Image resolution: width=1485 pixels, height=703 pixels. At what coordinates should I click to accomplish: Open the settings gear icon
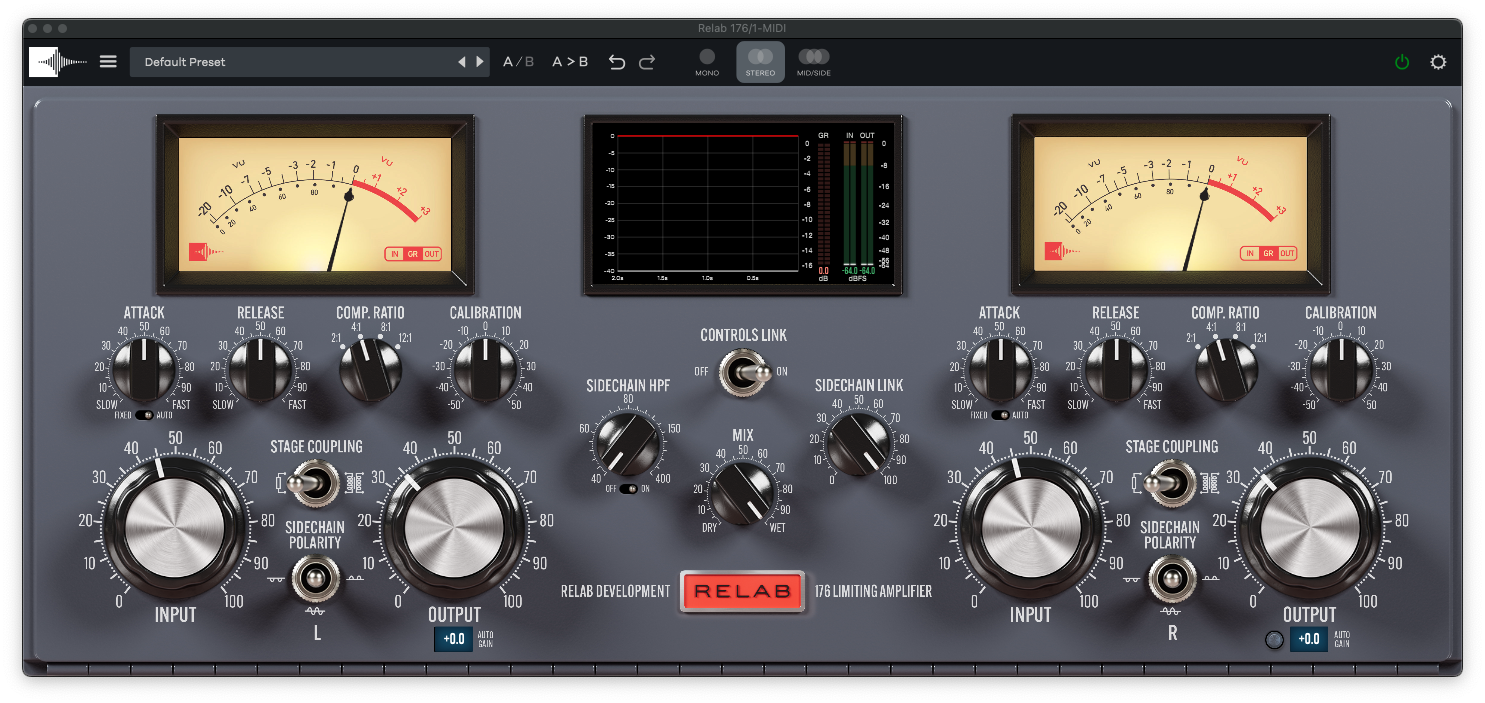[1438, 62]
